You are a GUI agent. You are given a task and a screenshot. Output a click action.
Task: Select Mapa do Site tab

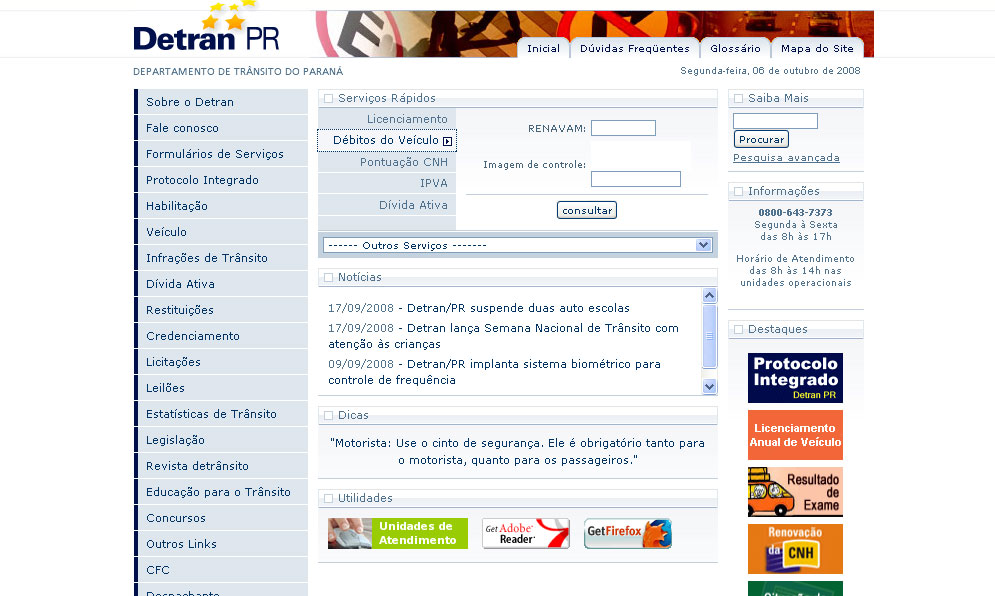pyautogui.click(x=817, y=49)
